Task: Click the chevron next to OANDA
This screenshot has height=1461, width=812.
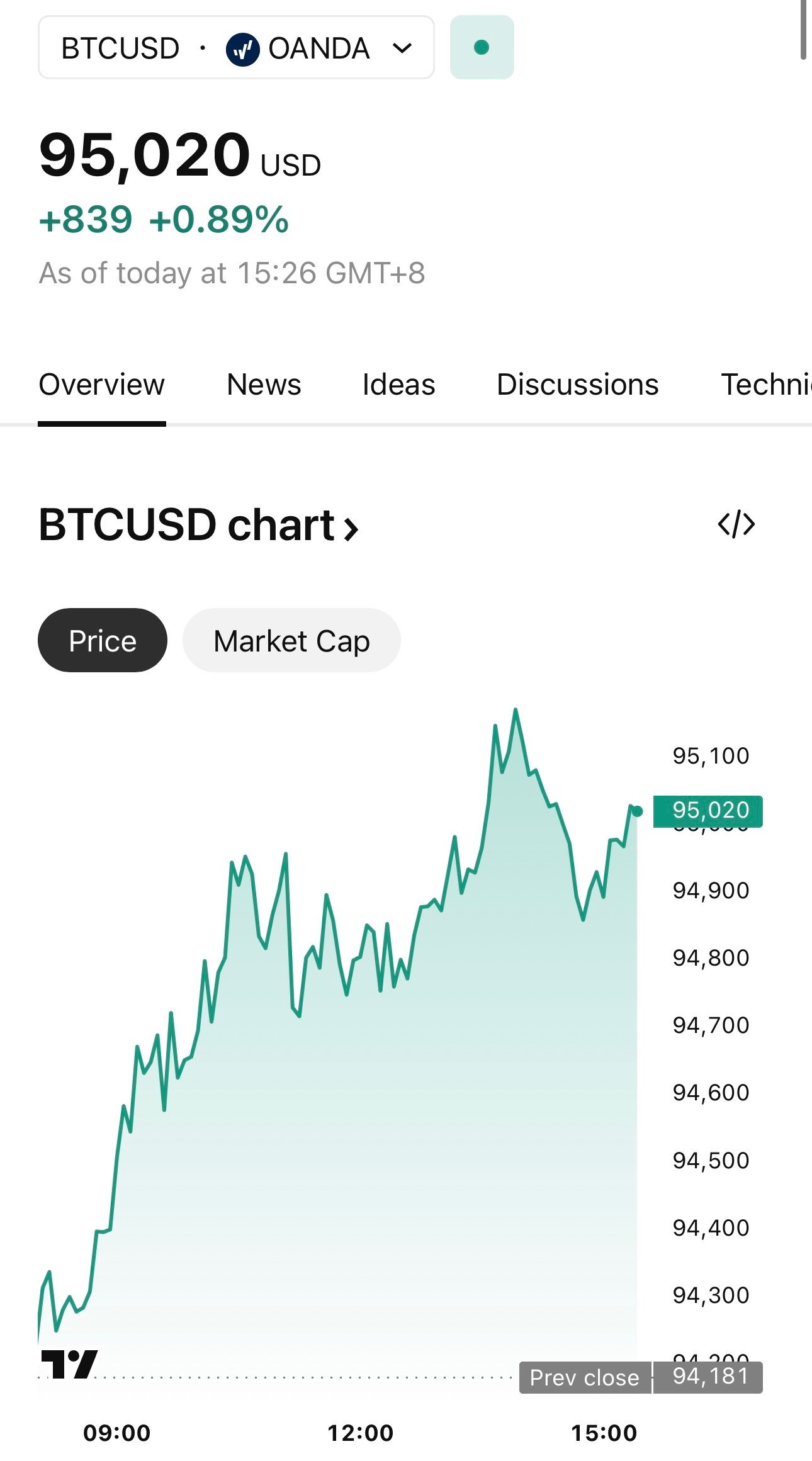Action: point(402,48)
